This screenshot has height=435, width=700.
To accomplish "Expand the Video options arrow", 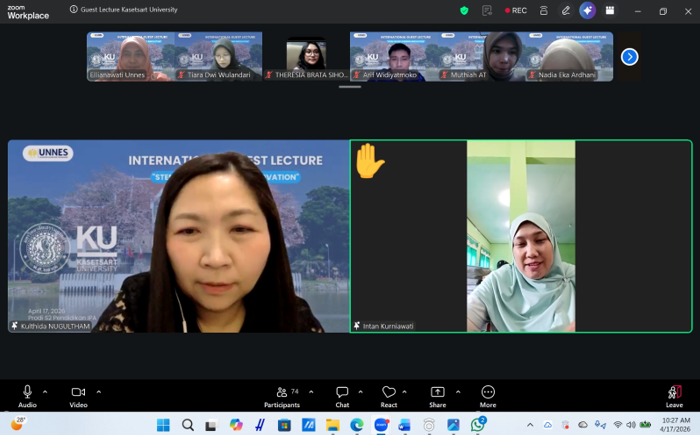I will pyautogui.click(x=98, y=391).
